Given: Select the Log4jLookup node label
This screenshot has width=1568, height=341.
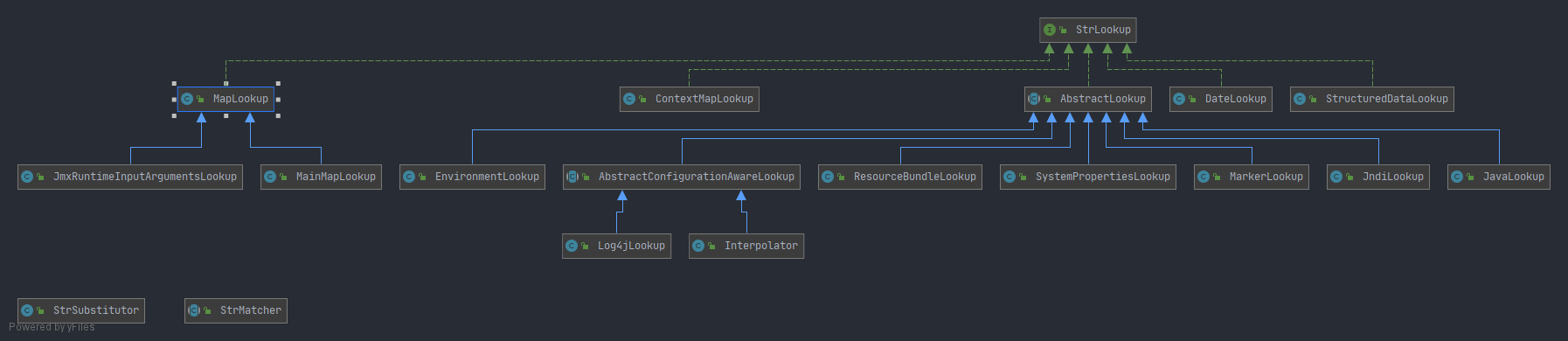Looking at the screenshot, I should [631, 246].
